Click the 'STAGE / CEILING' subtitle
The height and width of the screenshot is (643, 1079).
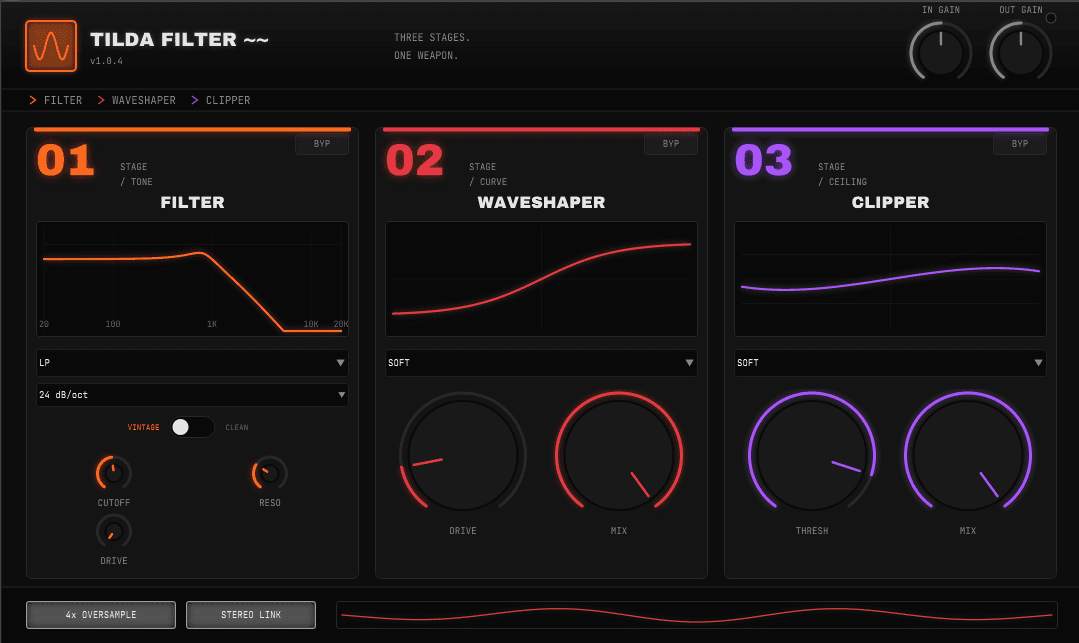(842, 174)
